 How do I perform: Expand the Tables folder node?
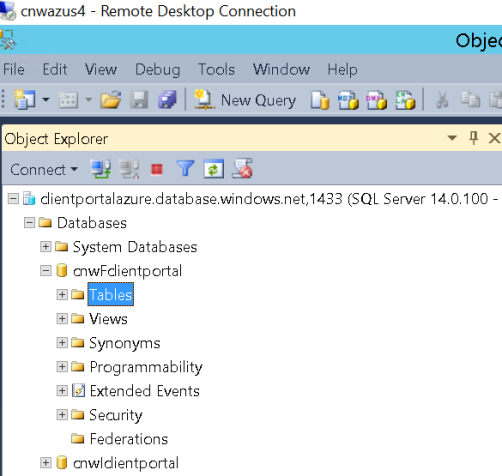pos(62,295)
